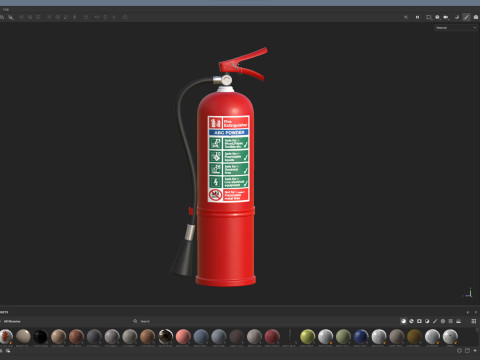Open the environment sphere settings
The height and width of the screenshot is (360, 480).
tap(437, 17)
